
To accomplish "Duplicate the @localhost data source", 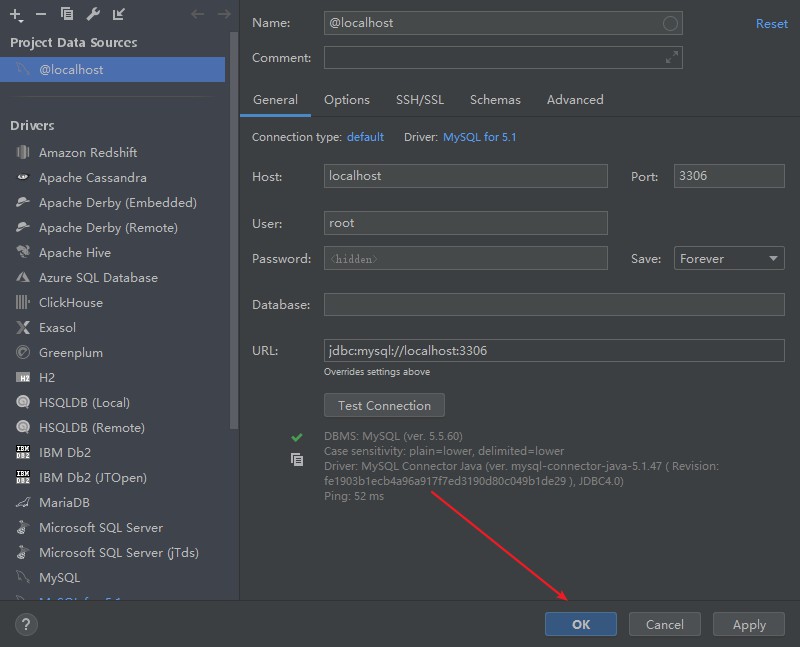I will click(x=66, y=14).
